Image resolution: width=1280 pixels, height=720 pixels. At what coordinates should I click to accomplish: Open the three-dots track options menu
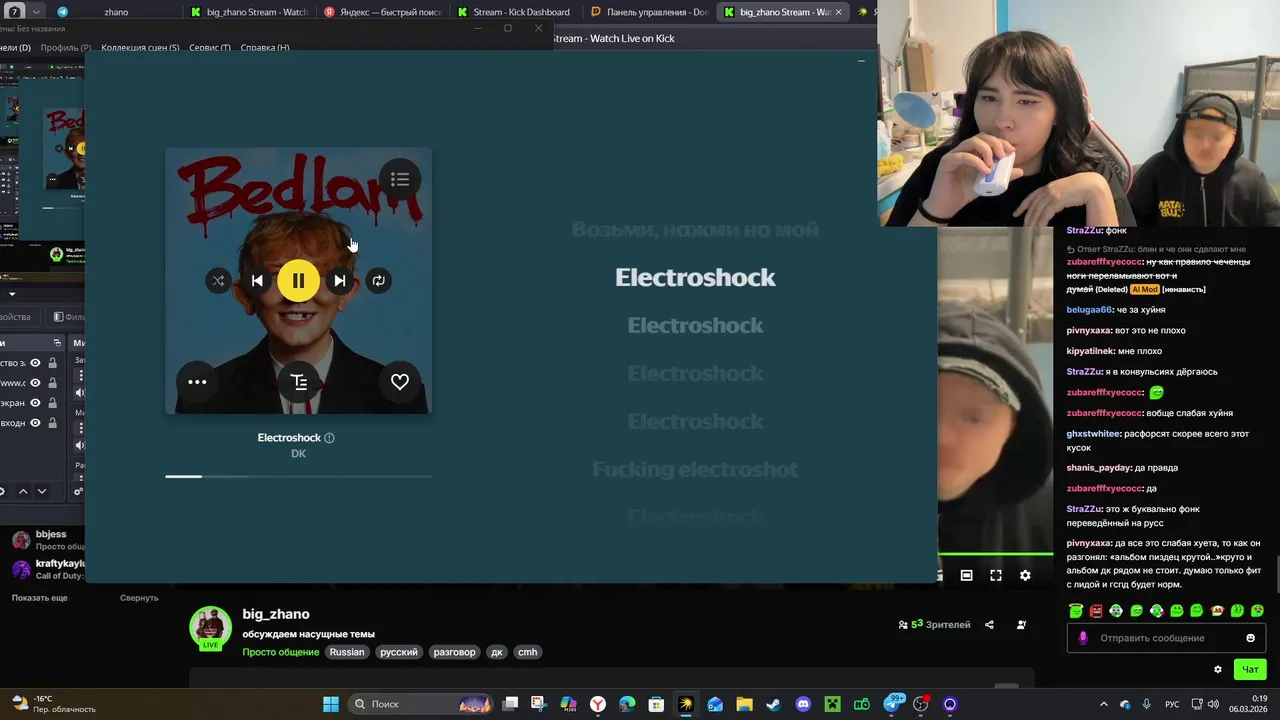[197, 381]
